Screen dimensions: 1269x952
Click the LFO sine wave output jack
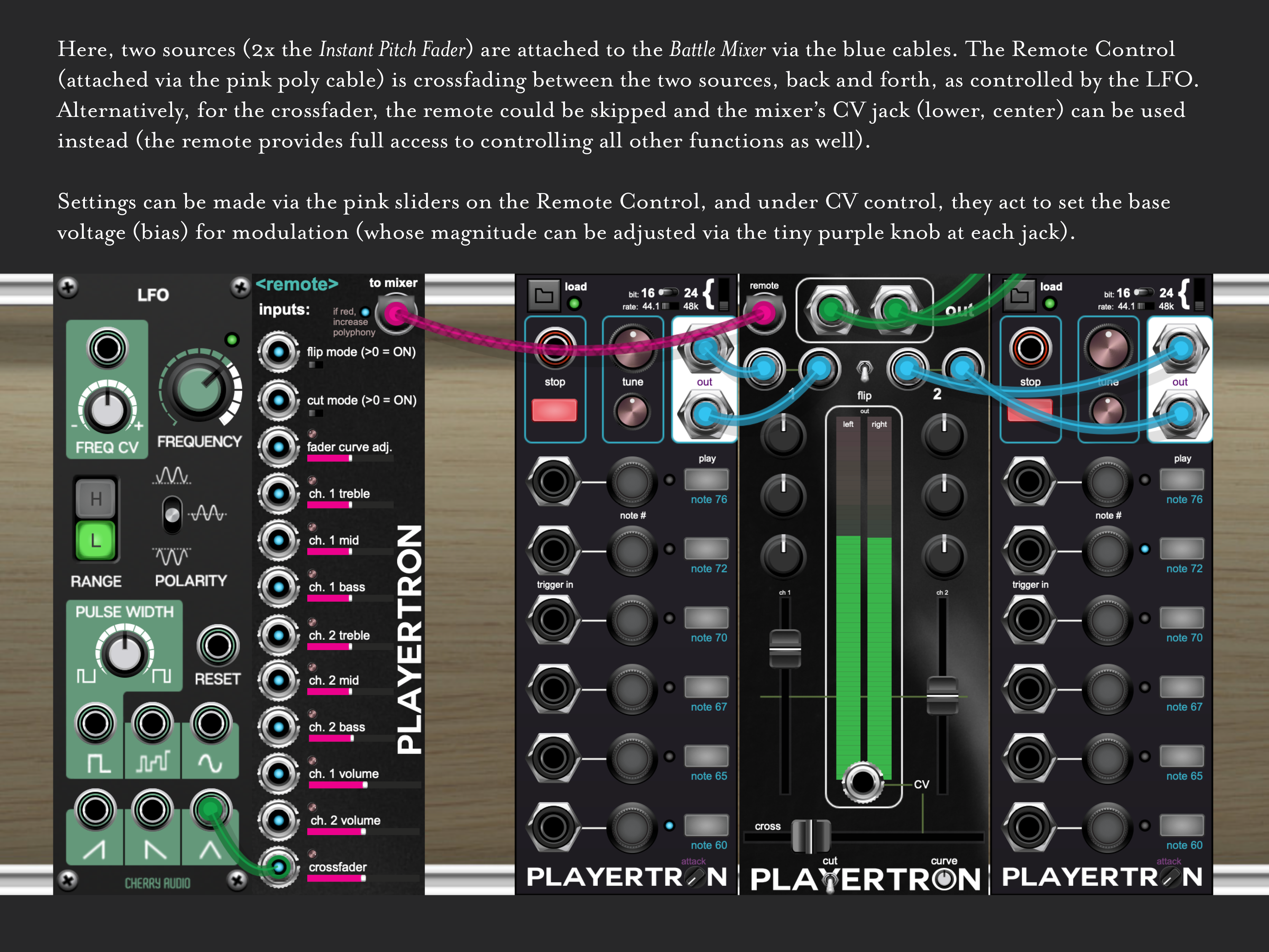(x=211, y=724)
